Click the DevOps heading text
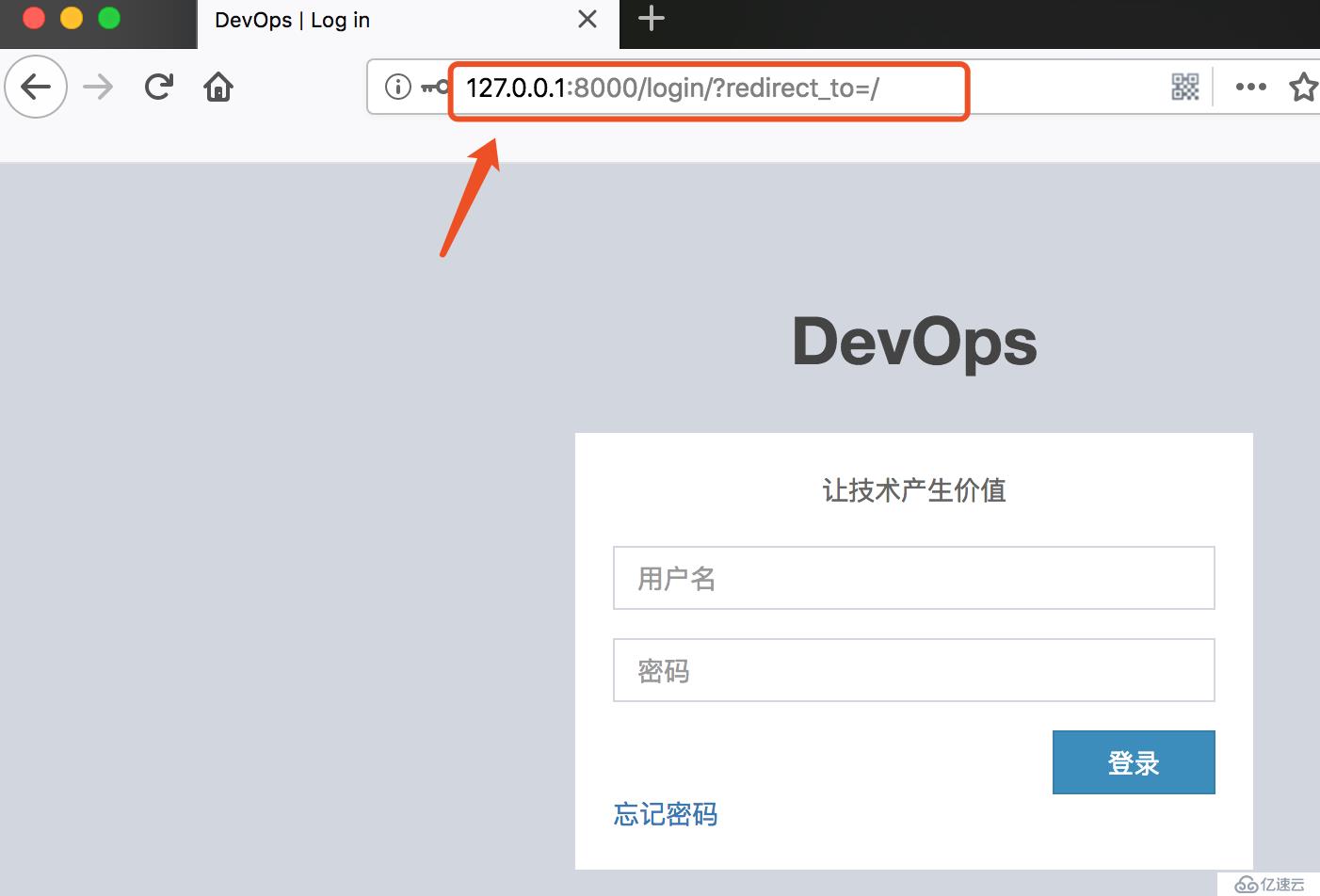The width and height of the screenshot is (1320, 896). point(914,342)
